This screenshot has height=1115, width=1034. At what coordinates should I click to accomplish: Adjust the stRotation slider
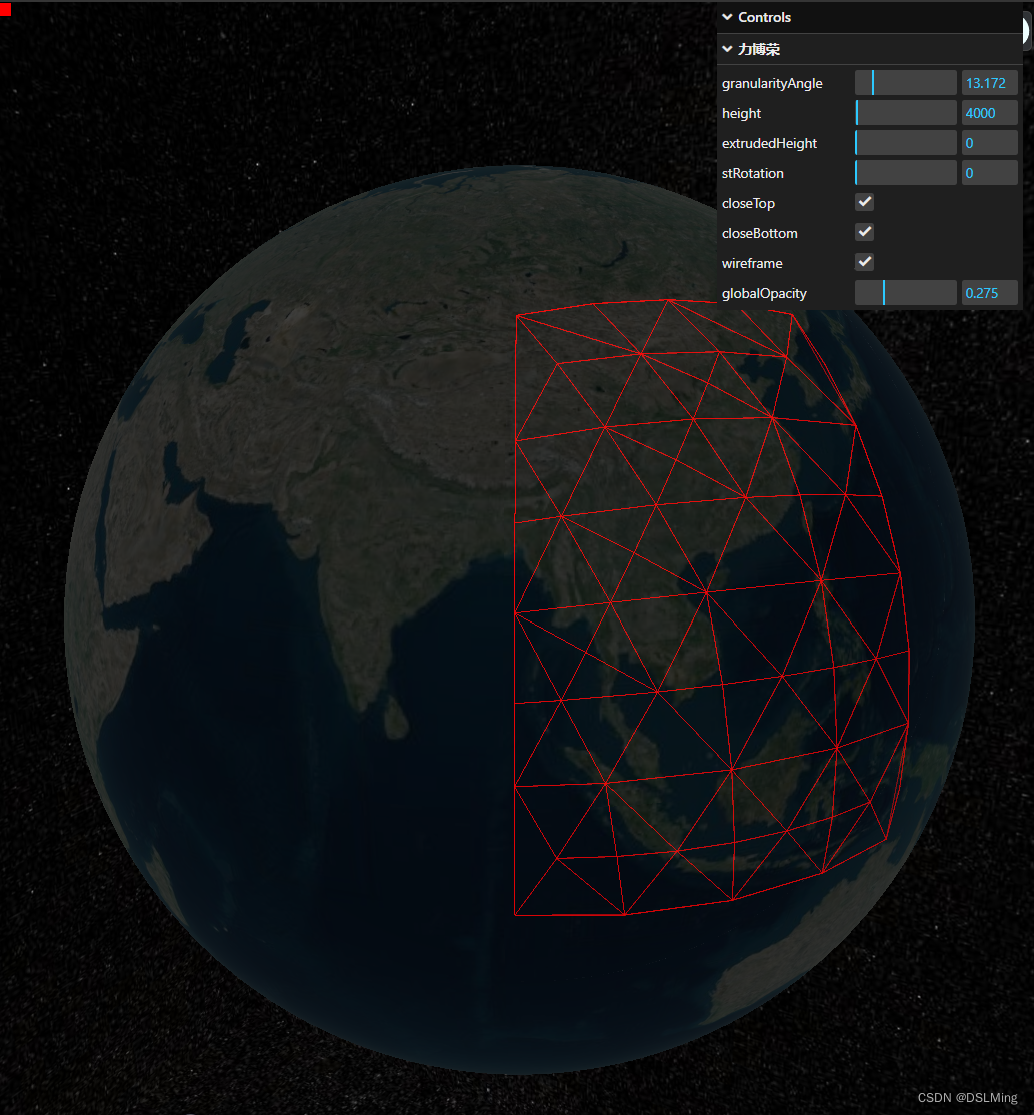905,173
